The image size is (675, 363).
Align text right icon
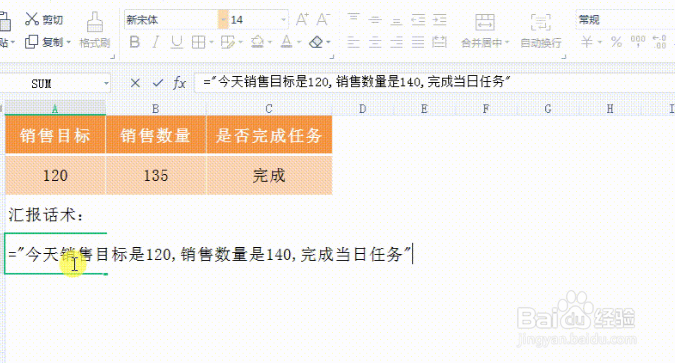(x=396, y=42)
